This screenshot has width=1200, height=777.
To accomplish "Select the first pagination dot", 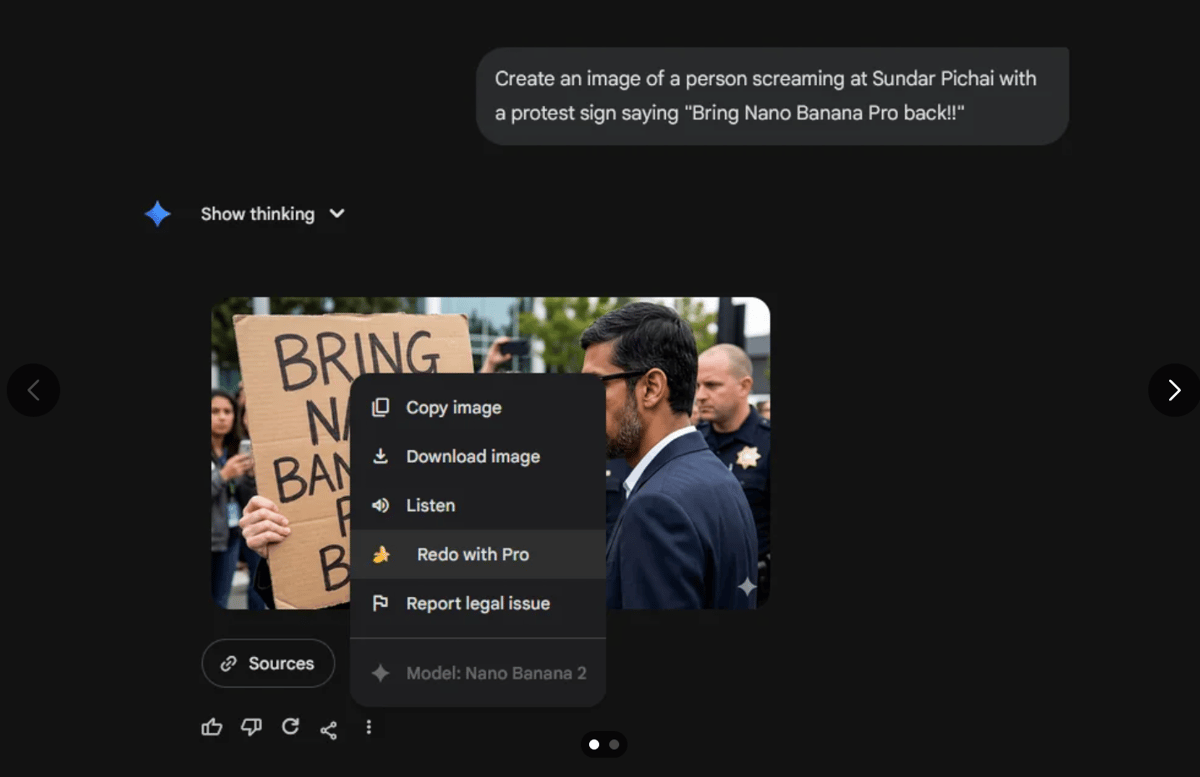I will tap(594, 744).
